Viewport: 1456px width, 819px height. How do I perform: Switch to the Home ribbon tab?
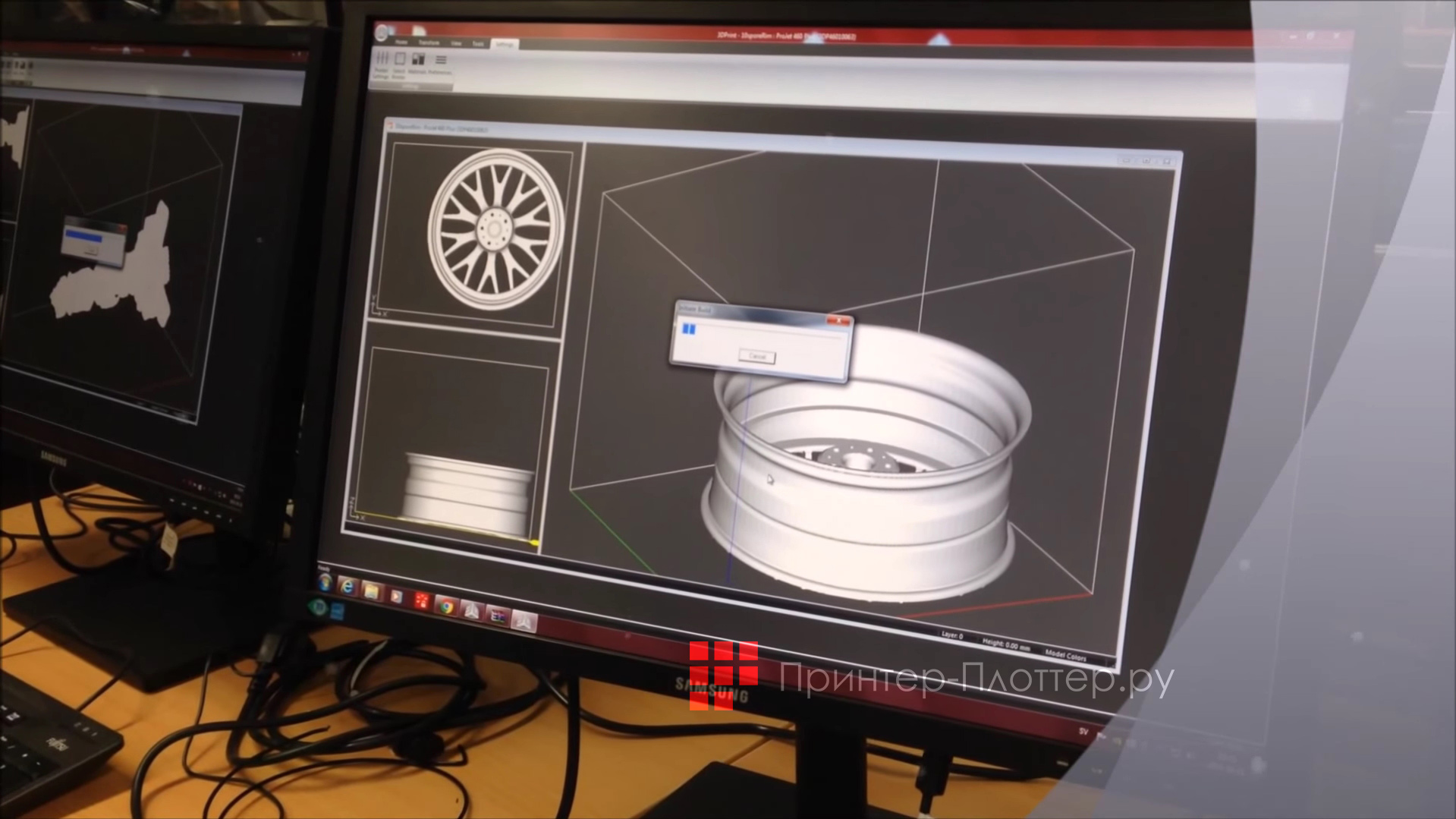tap(402, 43)
